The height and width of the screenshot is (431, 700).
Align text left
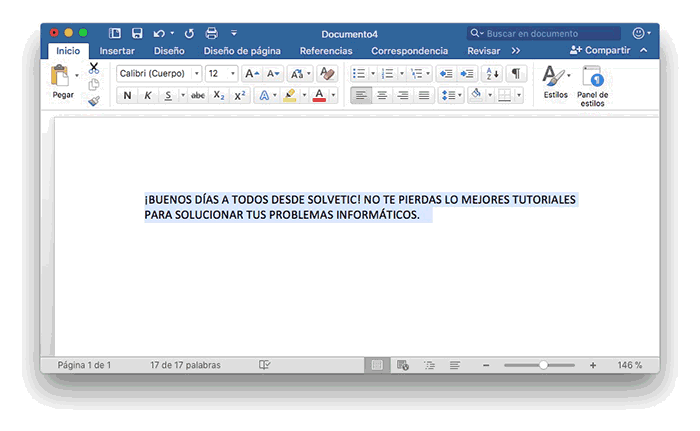[x=361, y=95]
